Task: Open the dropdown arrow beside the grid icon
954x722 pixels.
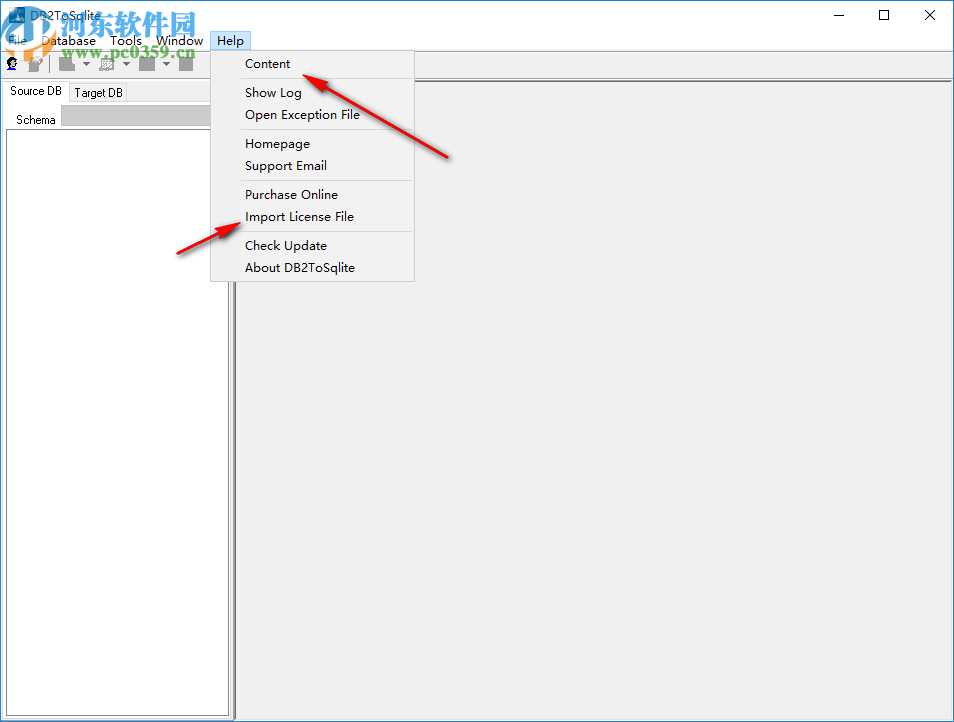Action: [x=125, y=62]
